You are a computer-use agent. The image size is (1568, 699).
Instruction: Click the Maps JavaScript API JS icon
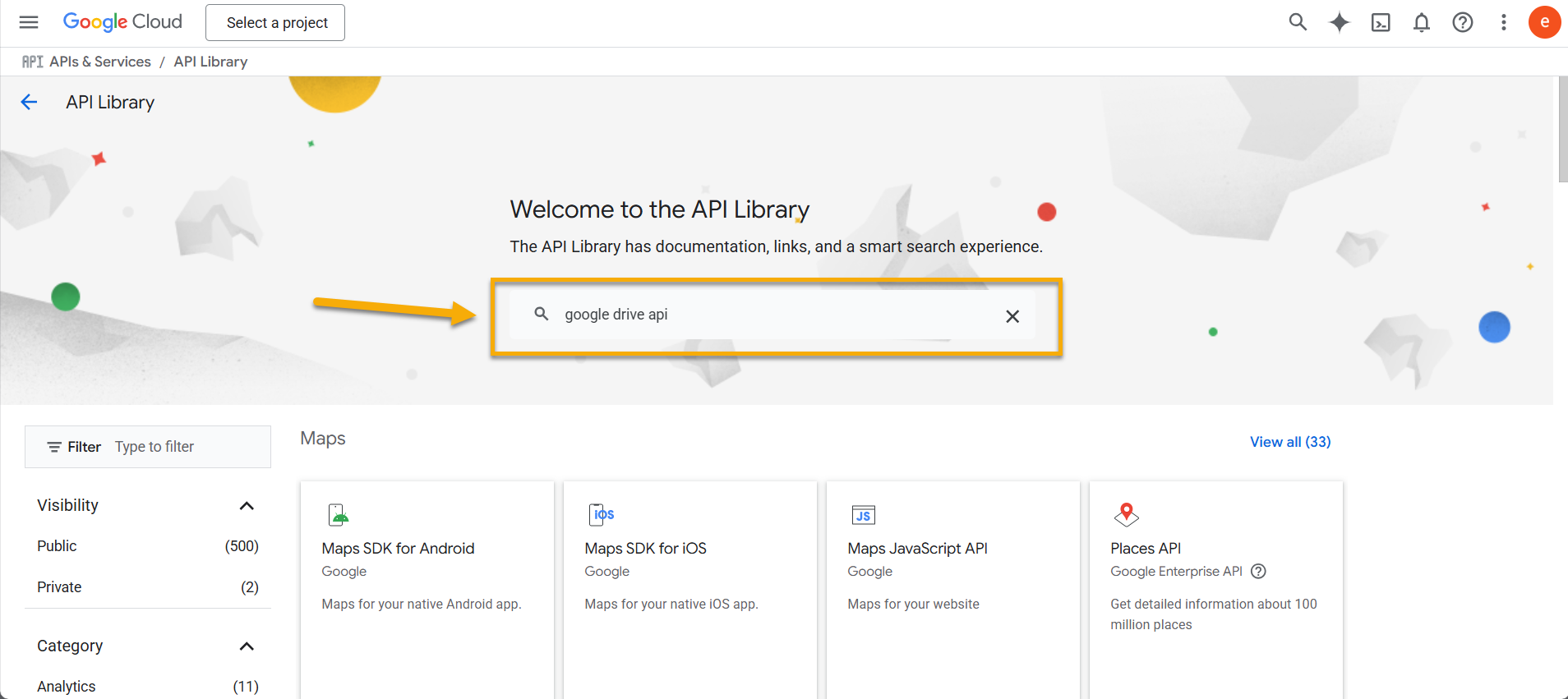864,515
